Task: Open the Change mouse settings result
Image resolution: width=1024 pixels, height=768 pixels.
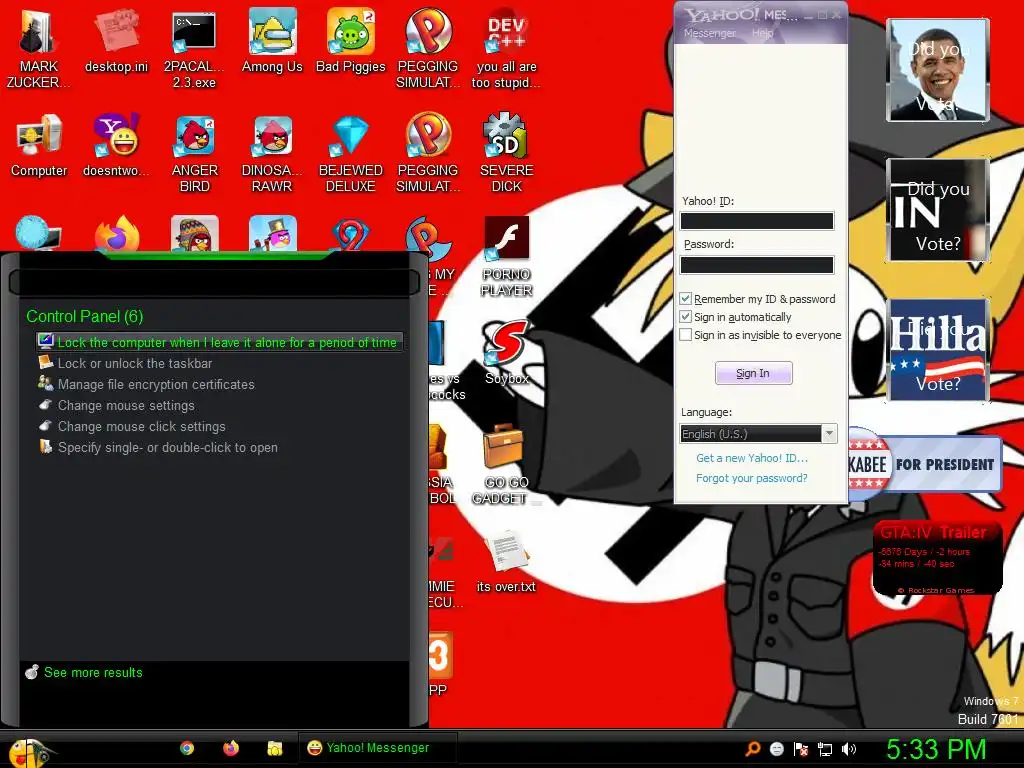Action: (x=125, y=405)
